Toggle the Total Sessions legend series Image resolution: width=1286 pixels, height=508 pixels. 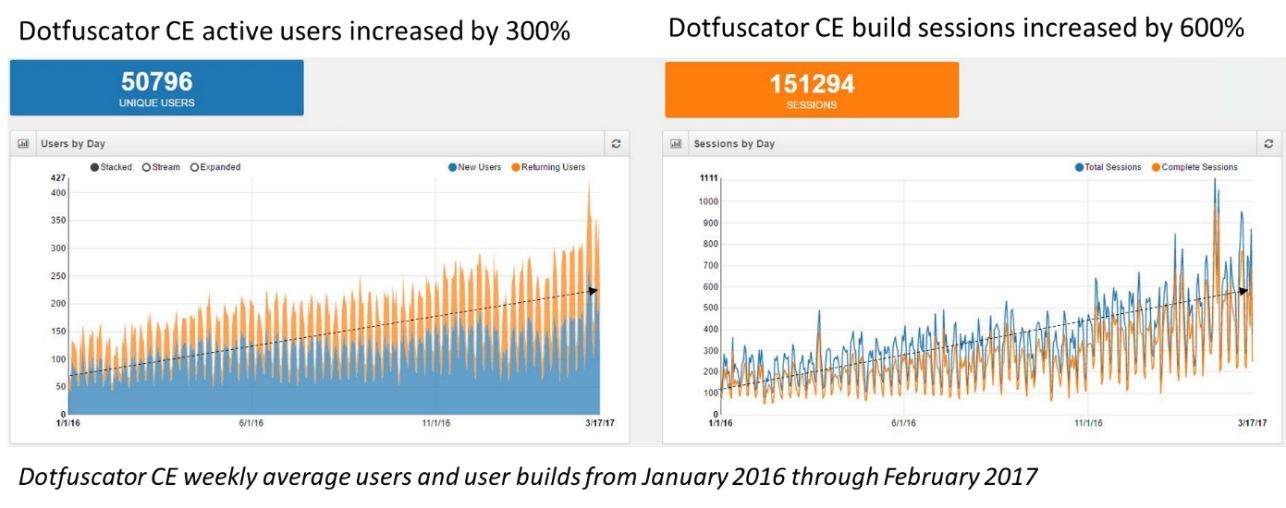click(x=1108, y=167)
